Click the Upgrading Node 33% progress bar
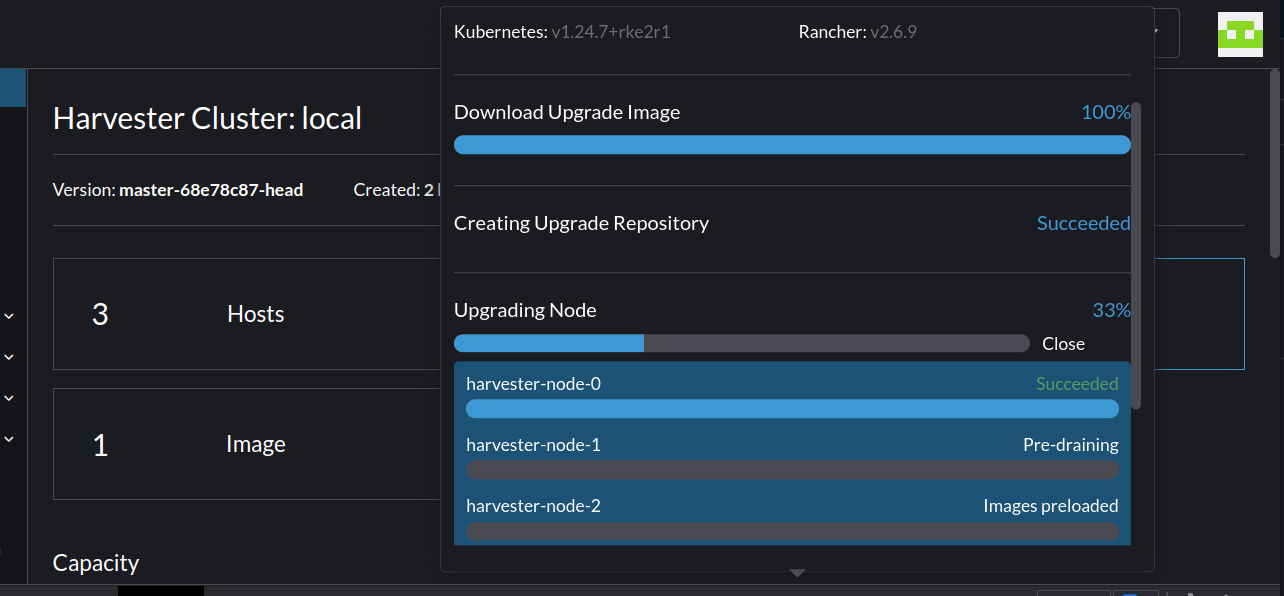Screen dimensions: 1284x596 click(x=742, y=342)
